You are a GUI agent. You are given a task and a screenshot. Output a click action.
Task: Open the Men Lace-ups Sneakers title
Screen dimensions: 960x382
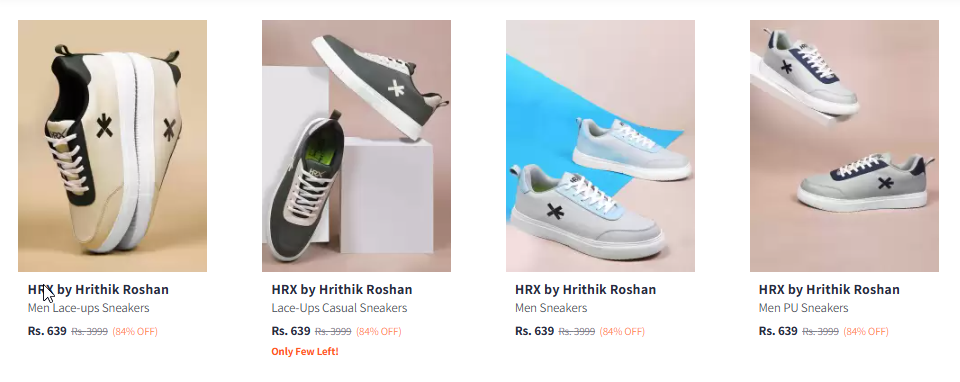tap(88, 308)
